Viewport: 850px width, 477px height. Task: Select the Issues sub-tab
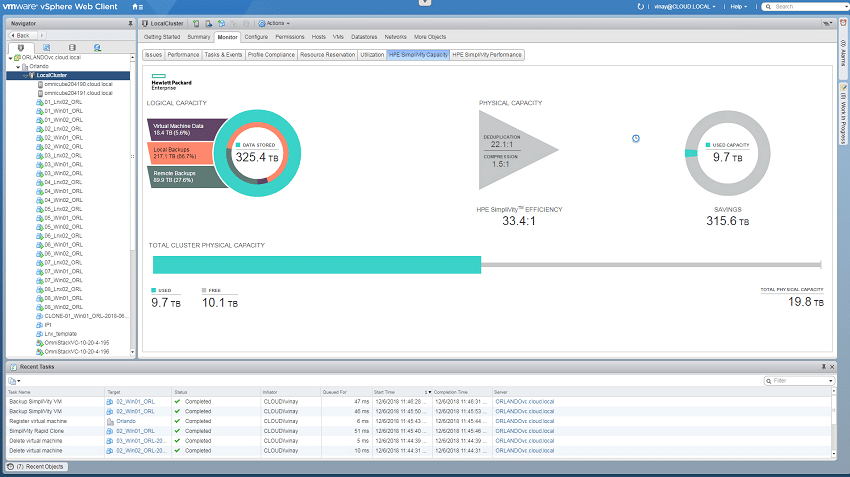153,55
